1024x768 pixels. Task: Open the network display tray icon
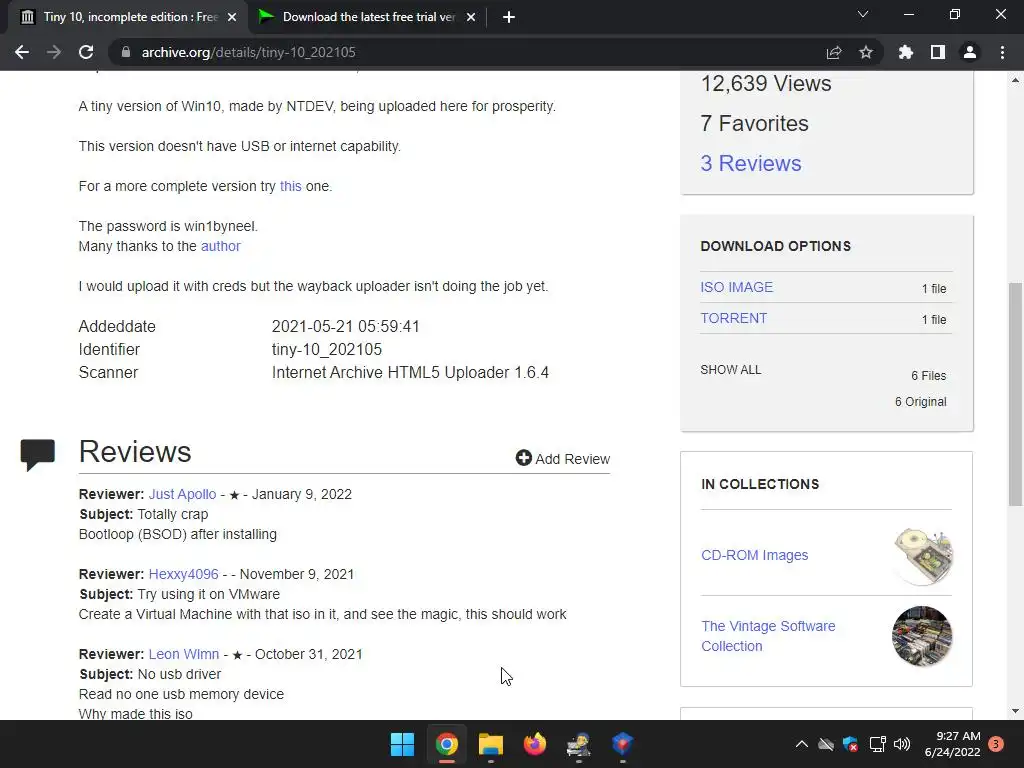point(877,744)
